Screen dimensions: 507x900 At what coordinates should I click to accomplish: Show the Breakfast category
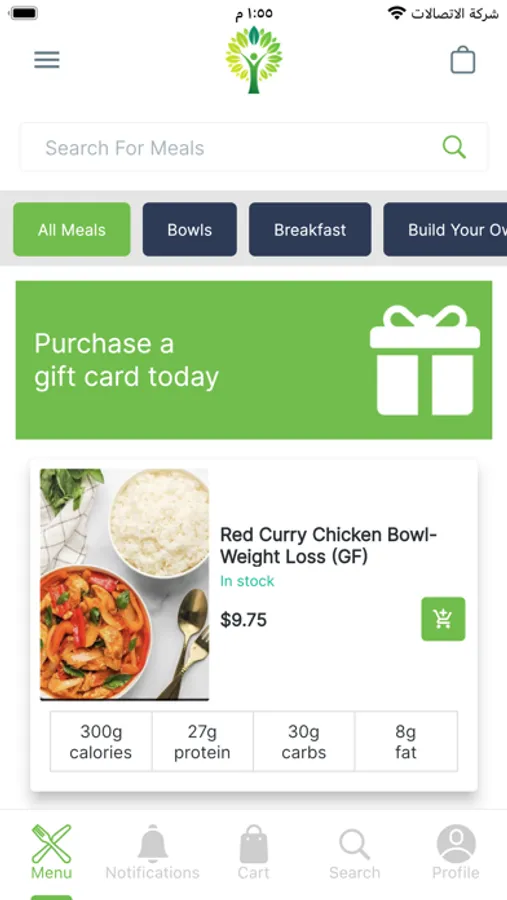310,230
